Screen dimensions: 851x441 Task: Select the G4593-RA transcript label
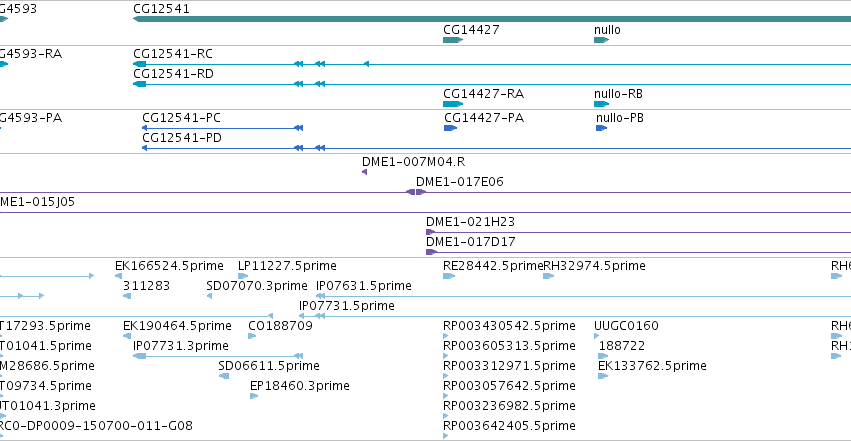(x=31, y=54)
